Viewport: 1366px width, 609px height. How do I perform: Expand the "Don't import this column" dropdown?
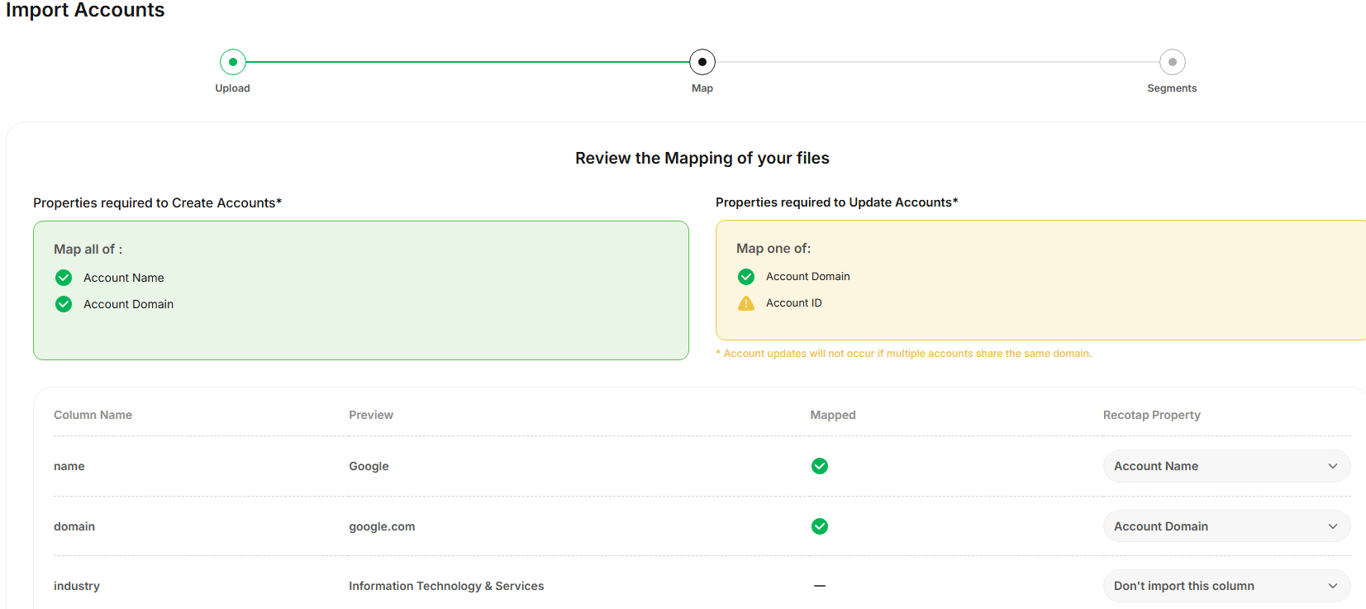coord(1226,586)
